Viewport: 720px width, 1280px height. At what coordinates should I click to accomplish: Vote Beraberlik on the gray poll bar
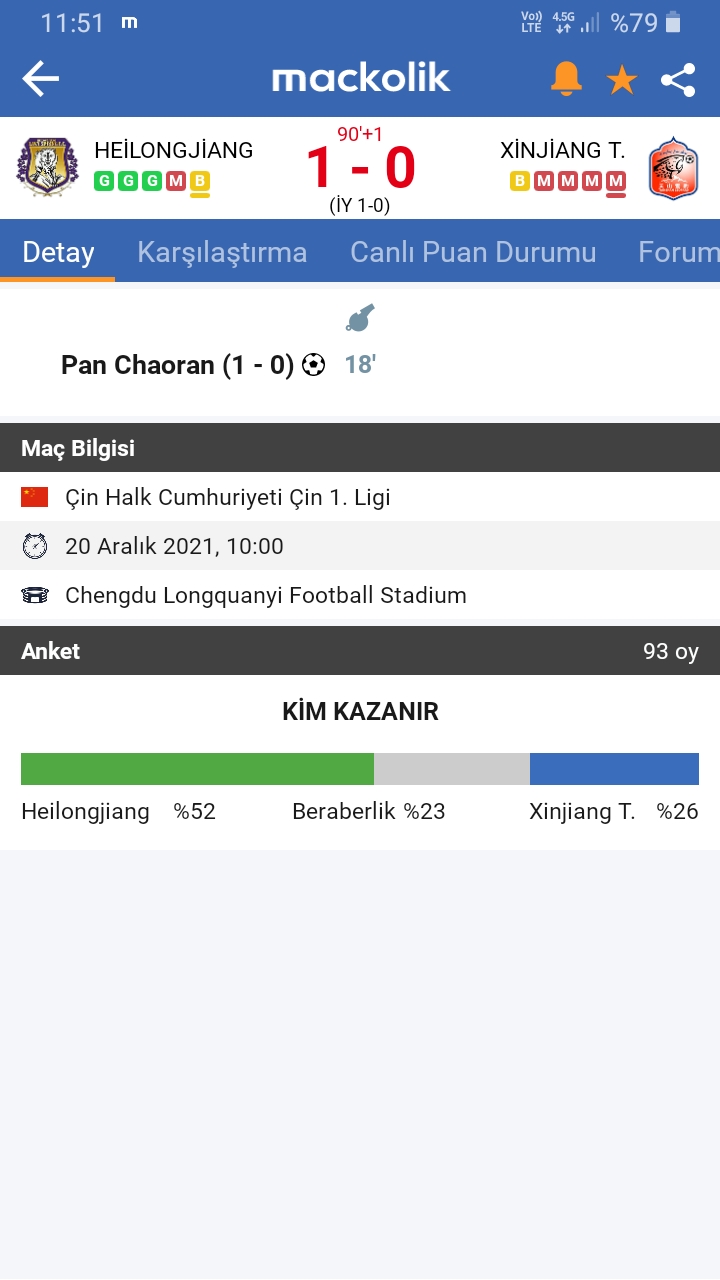click(x=452, y=769)
